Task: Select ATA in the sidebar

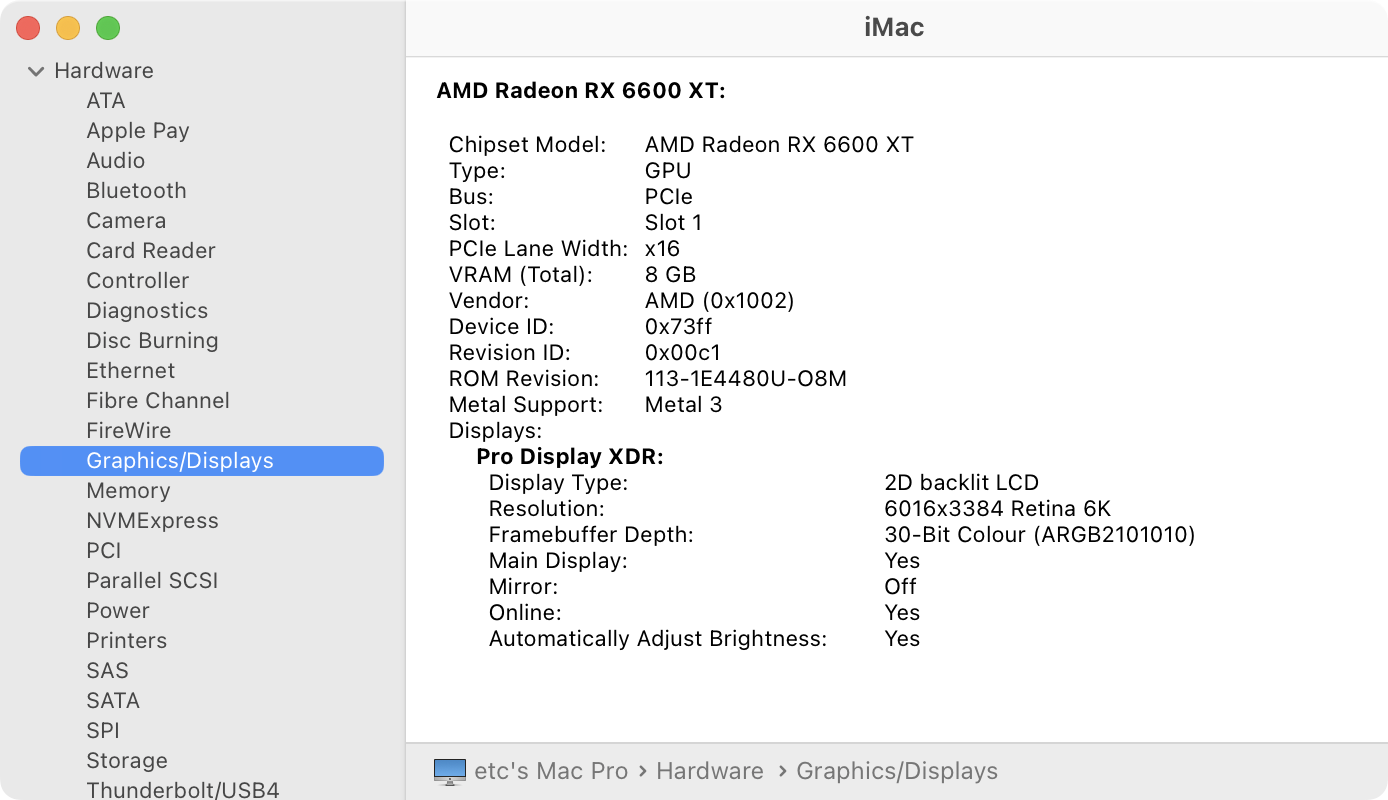Action: tap(105, 101)
